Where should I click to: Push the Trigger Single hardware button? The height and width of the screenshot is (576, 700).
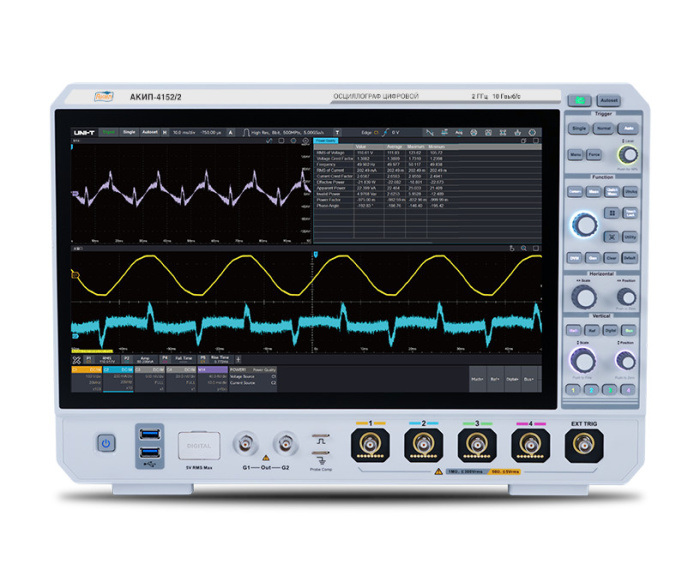[579, 129]
